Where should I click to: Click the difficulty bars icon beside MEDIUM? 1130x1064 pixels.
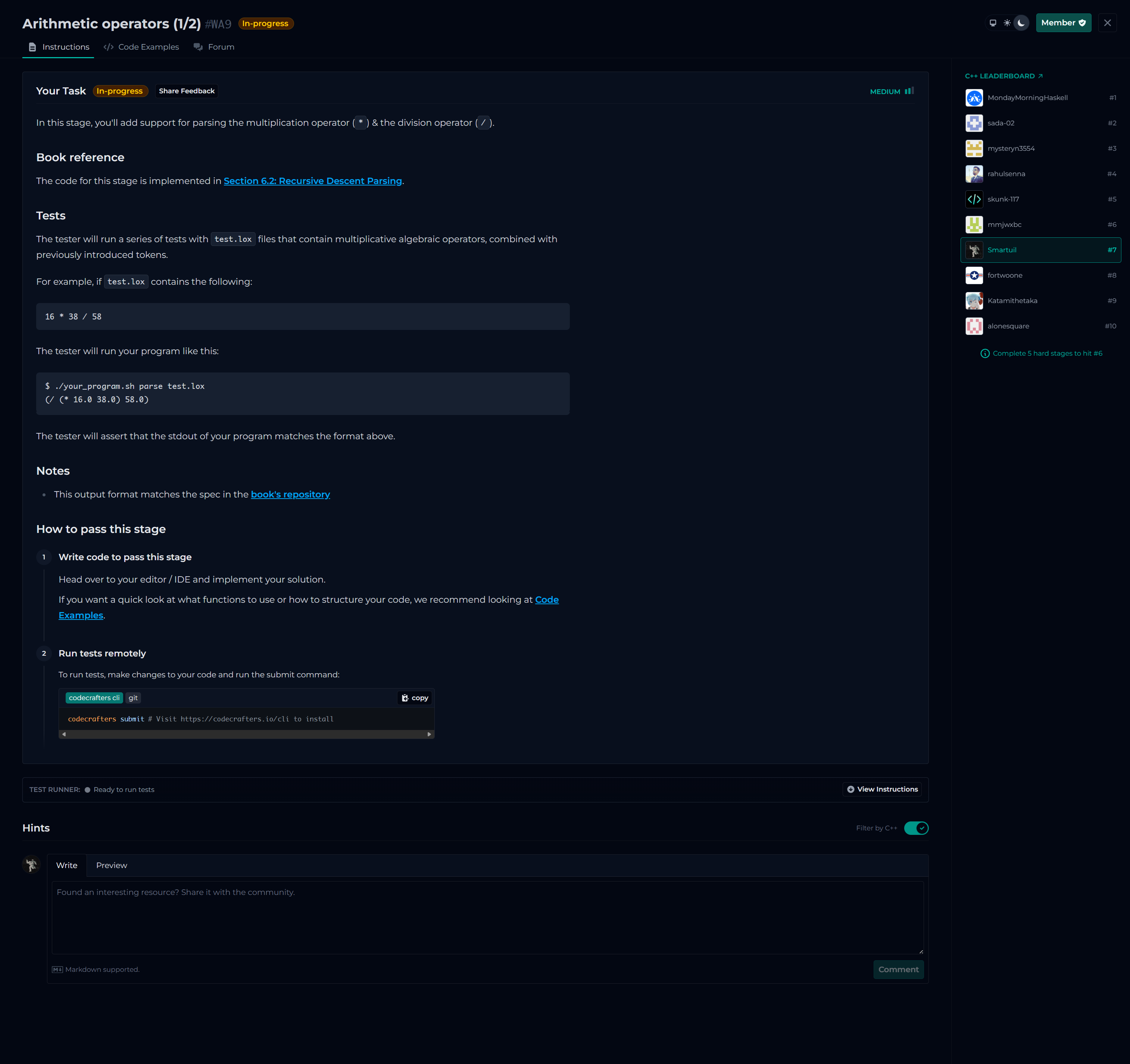click(909, 91)
